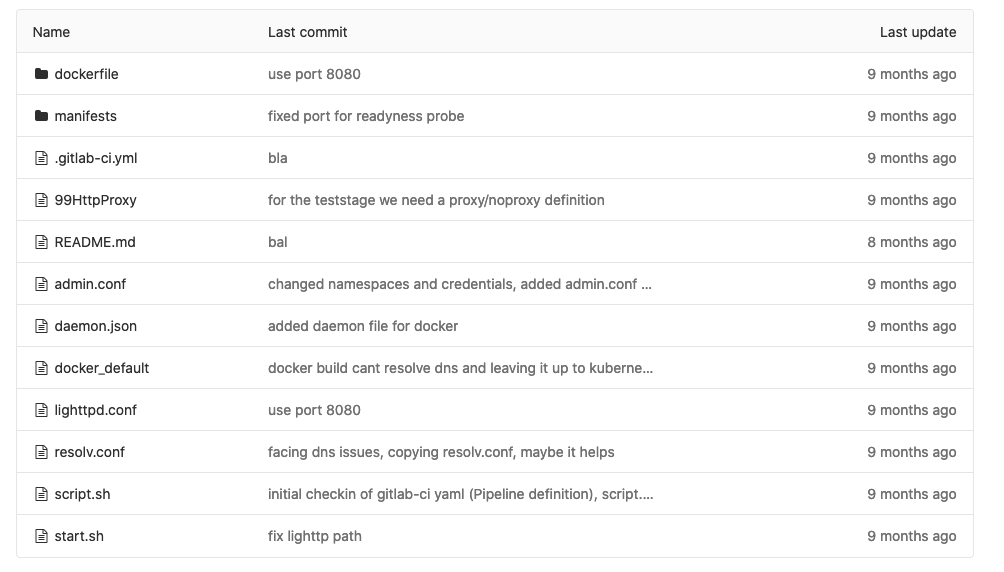Open the dockerfile folder

pos(86,74)
